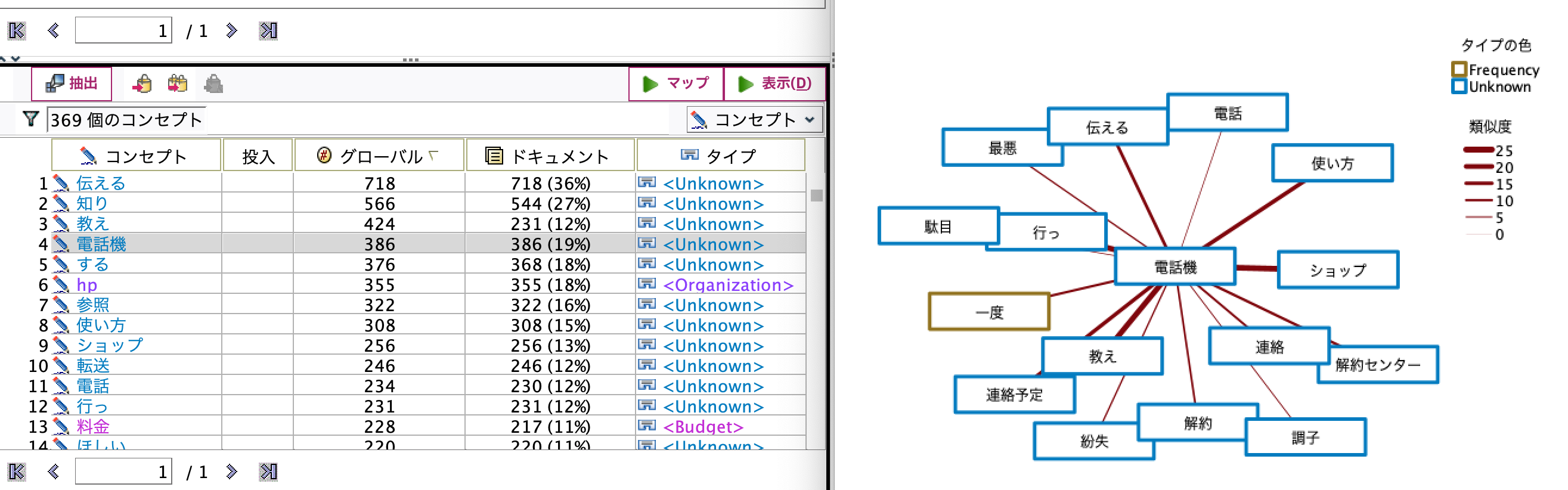The height and width of the screenshot is (490, 1568).
Task: Select the 駄目 map node
Action: pyautogui.click(x=938, y=227)
